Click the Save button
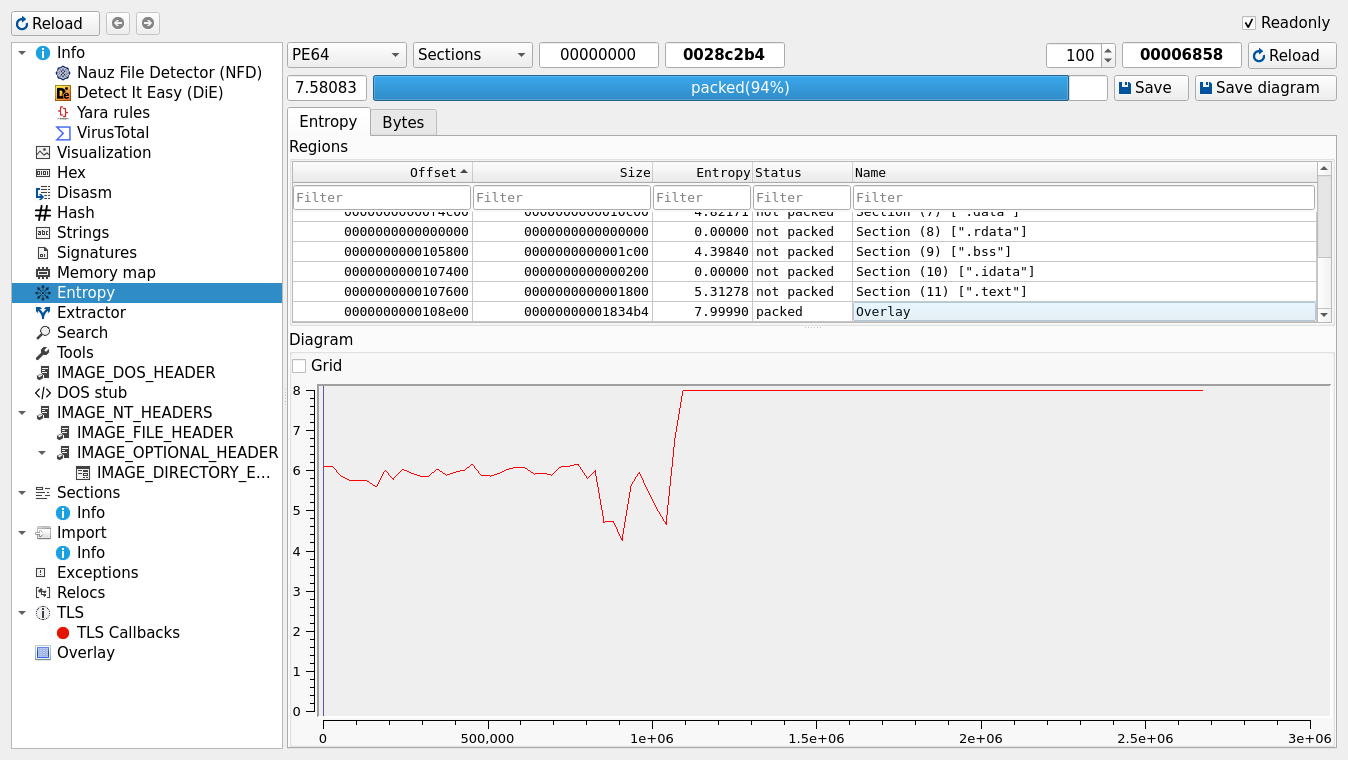This screenshot has height=760, width=1348. pos(1151,88)
